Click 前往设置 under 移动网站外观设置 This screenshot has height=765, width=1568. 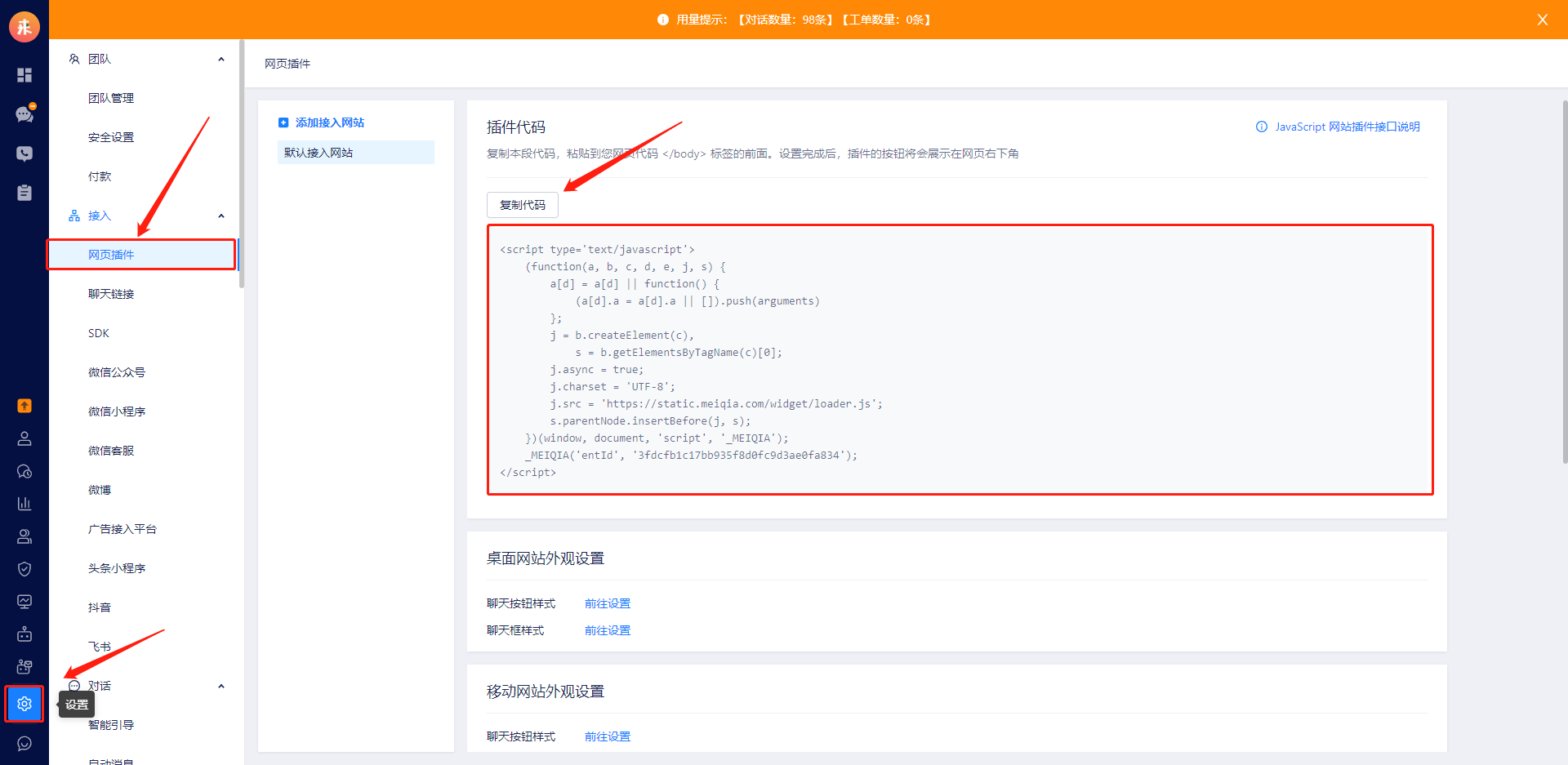click(x=608, y=736)
